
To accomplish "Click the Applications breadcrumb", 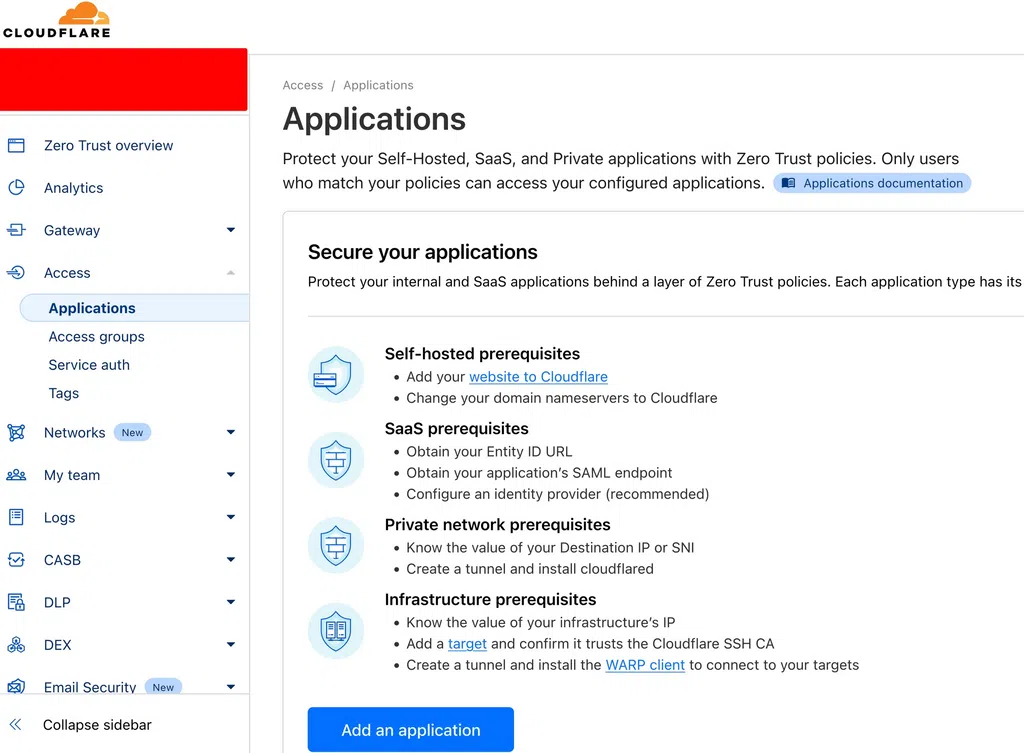I will click(378, 86).
